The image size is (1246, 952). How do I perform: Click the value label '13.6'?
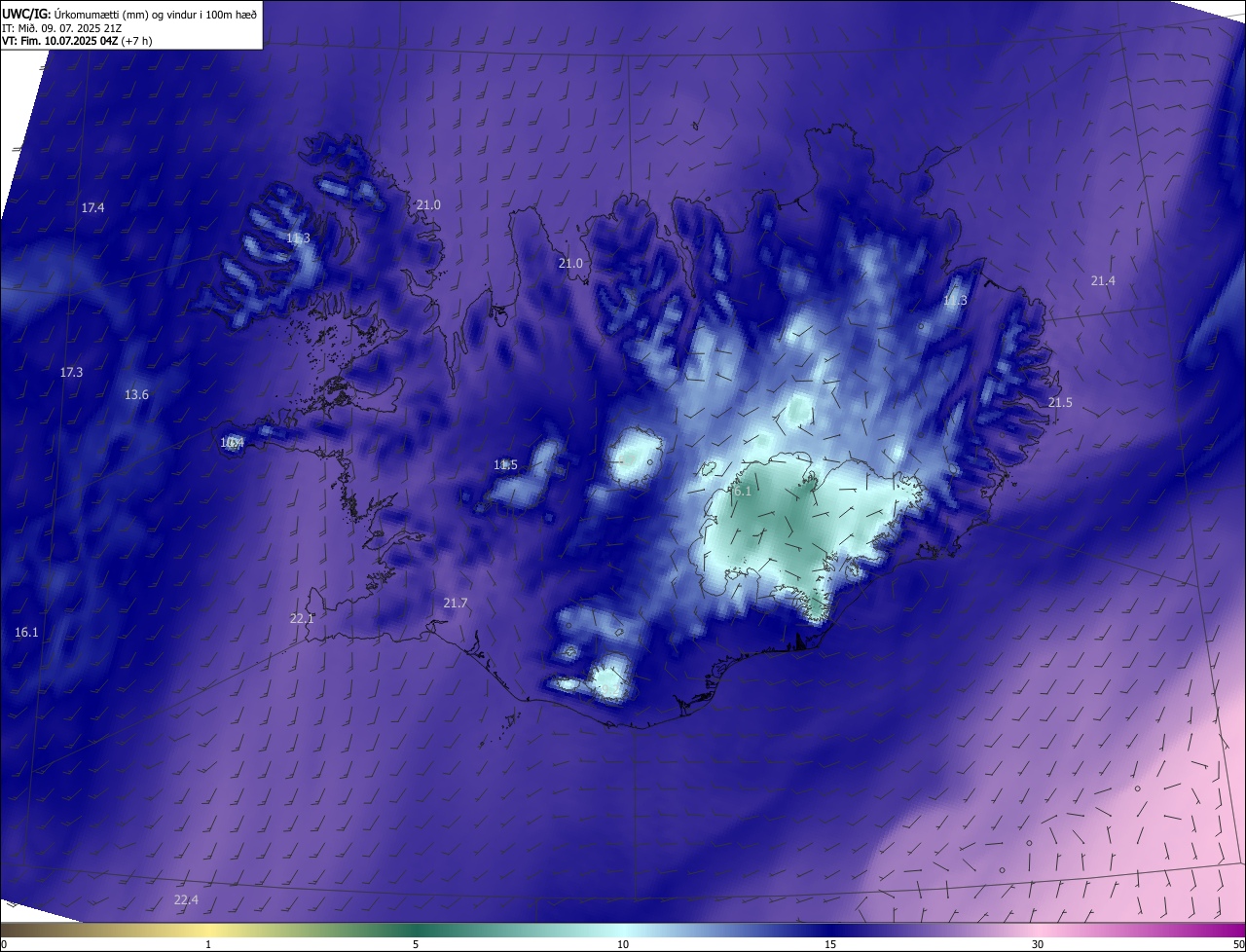click(x=136, y=394)
